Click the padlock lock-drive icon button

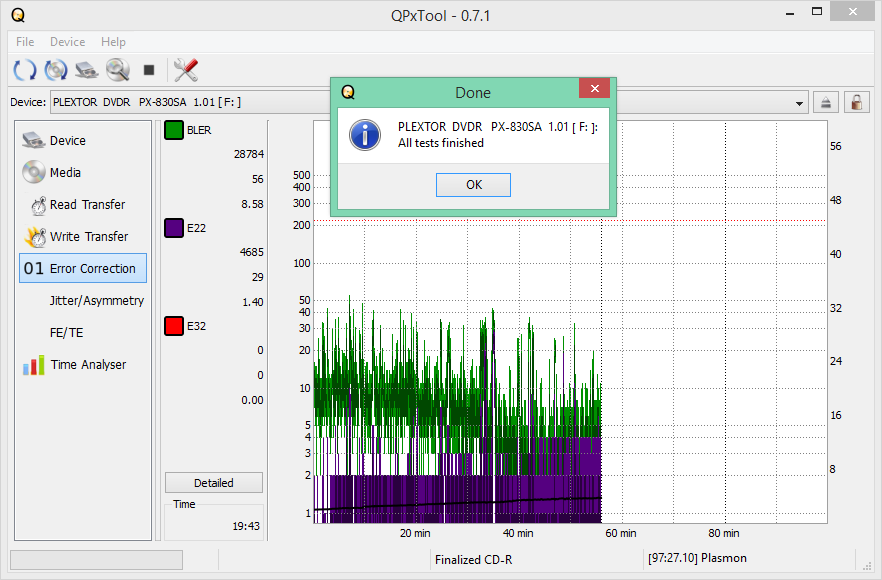(x=857, y=102)
